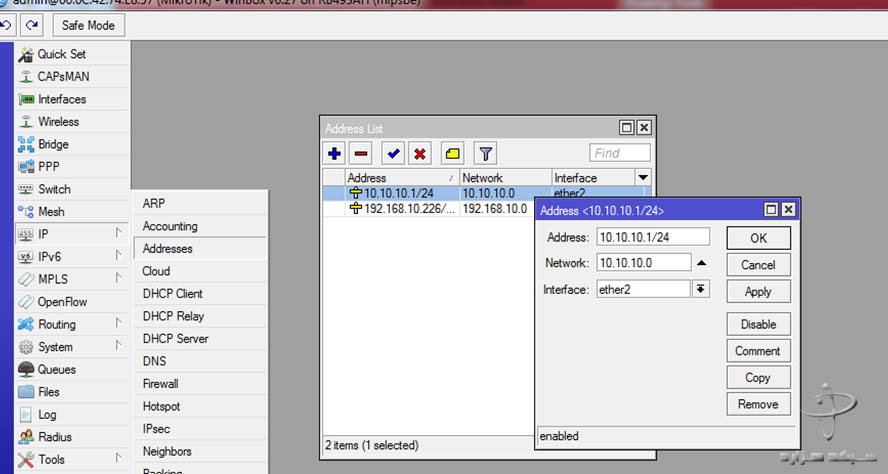
Task: Toggle Safe Mode button
Action: (88, 25)
